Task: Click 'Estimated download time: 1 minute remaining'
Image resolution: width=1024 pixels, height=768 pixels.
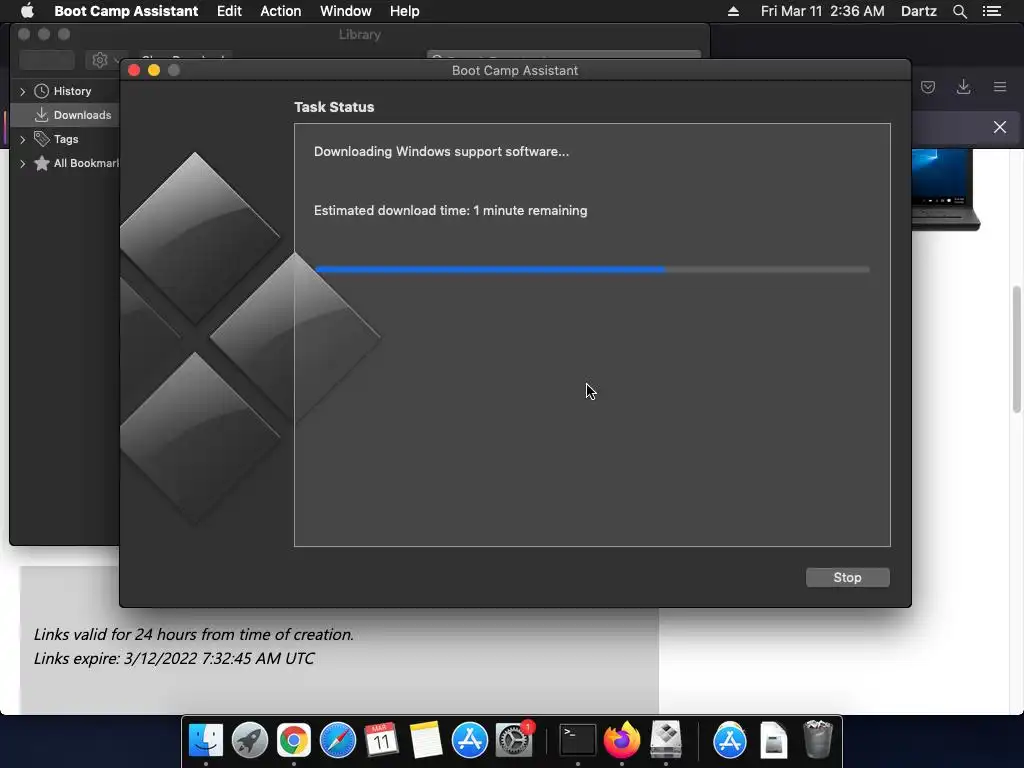Action: tap(451, 210)
